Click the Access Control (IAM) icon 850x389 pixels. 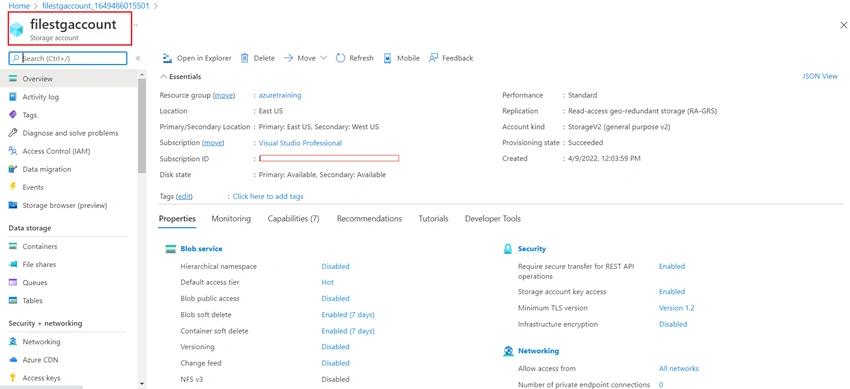[12, 151]
